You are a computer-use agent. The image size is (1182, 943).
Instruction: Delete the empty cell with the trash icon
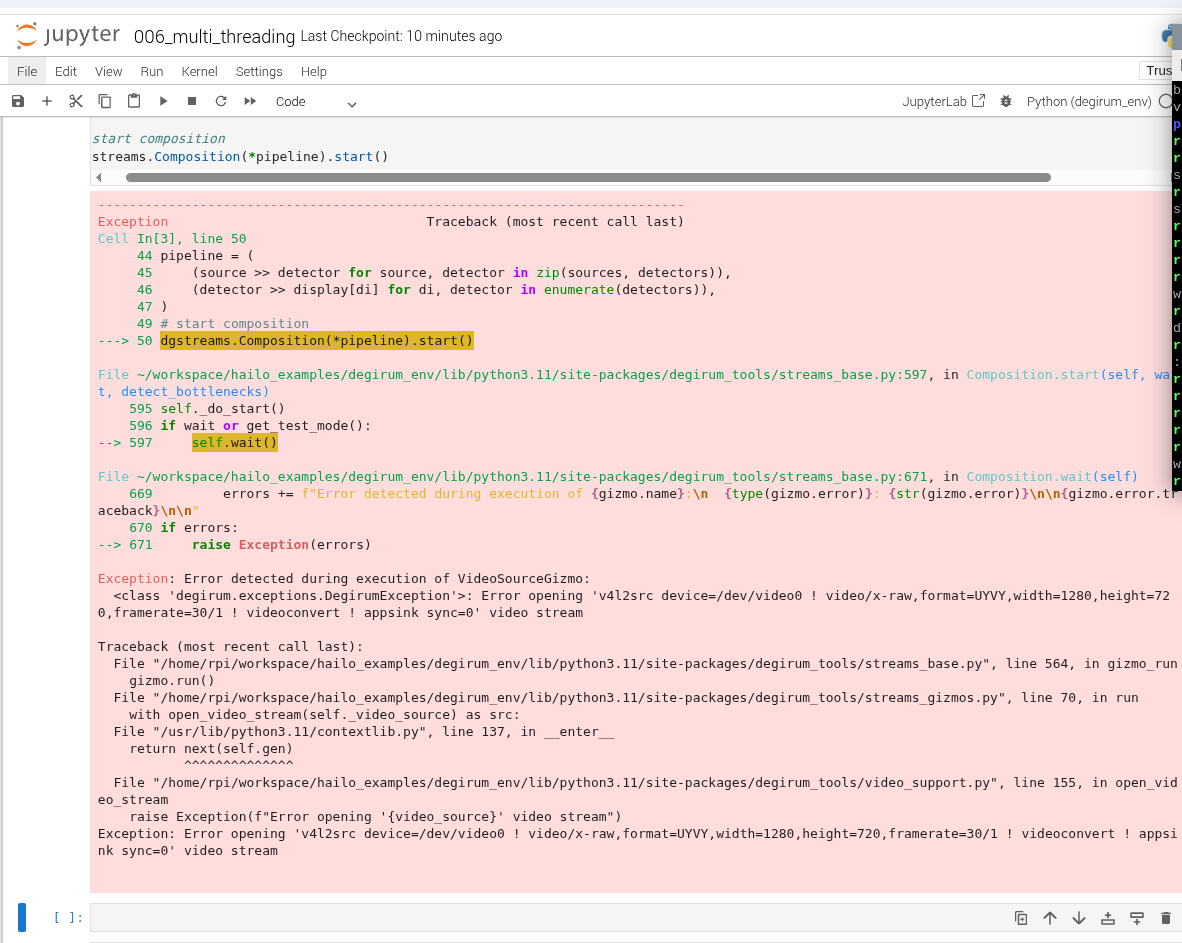[x=1165, y=918]
